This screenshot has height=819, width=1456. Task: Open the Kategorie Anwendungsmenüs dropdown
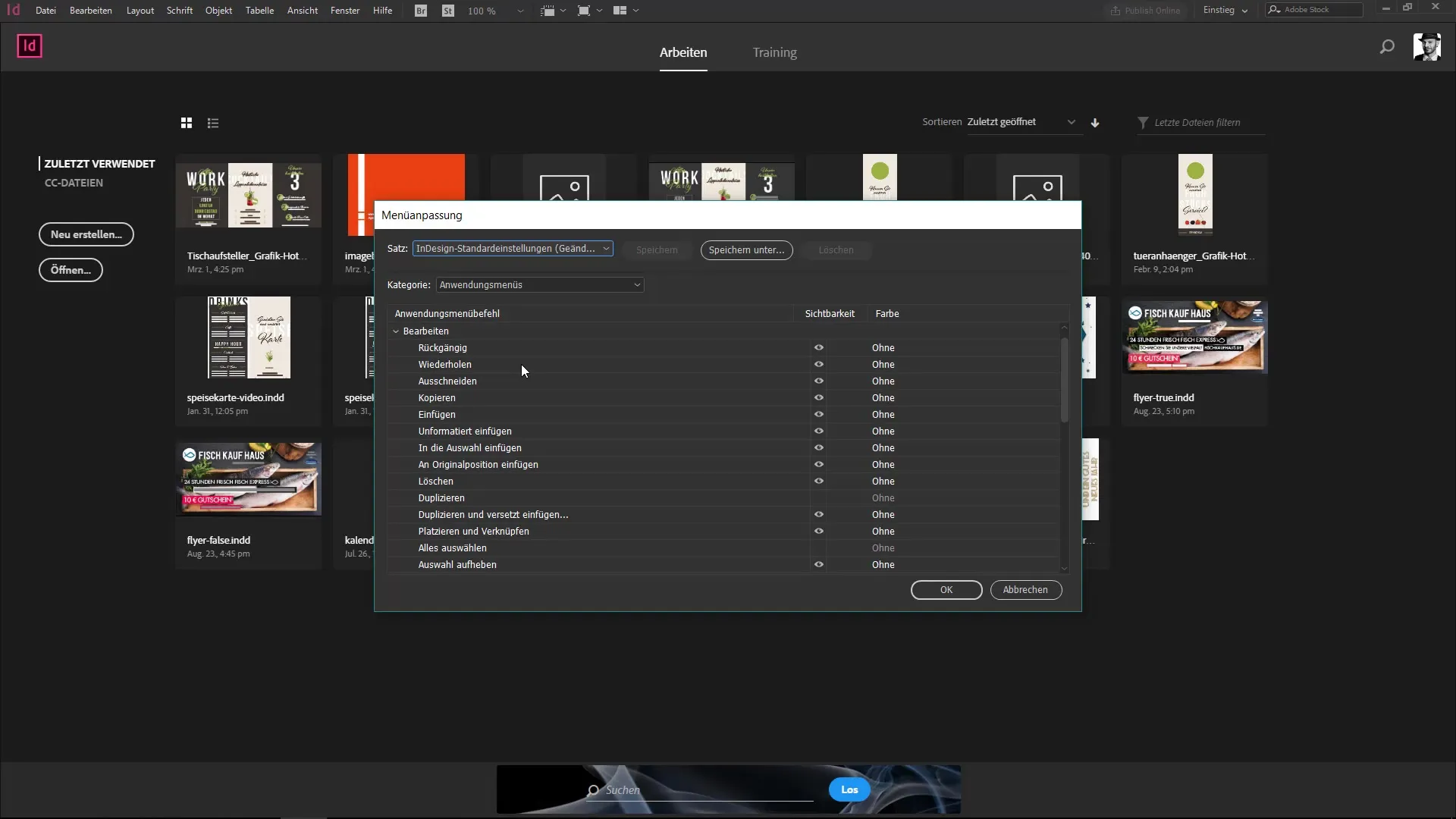point(540,285)
